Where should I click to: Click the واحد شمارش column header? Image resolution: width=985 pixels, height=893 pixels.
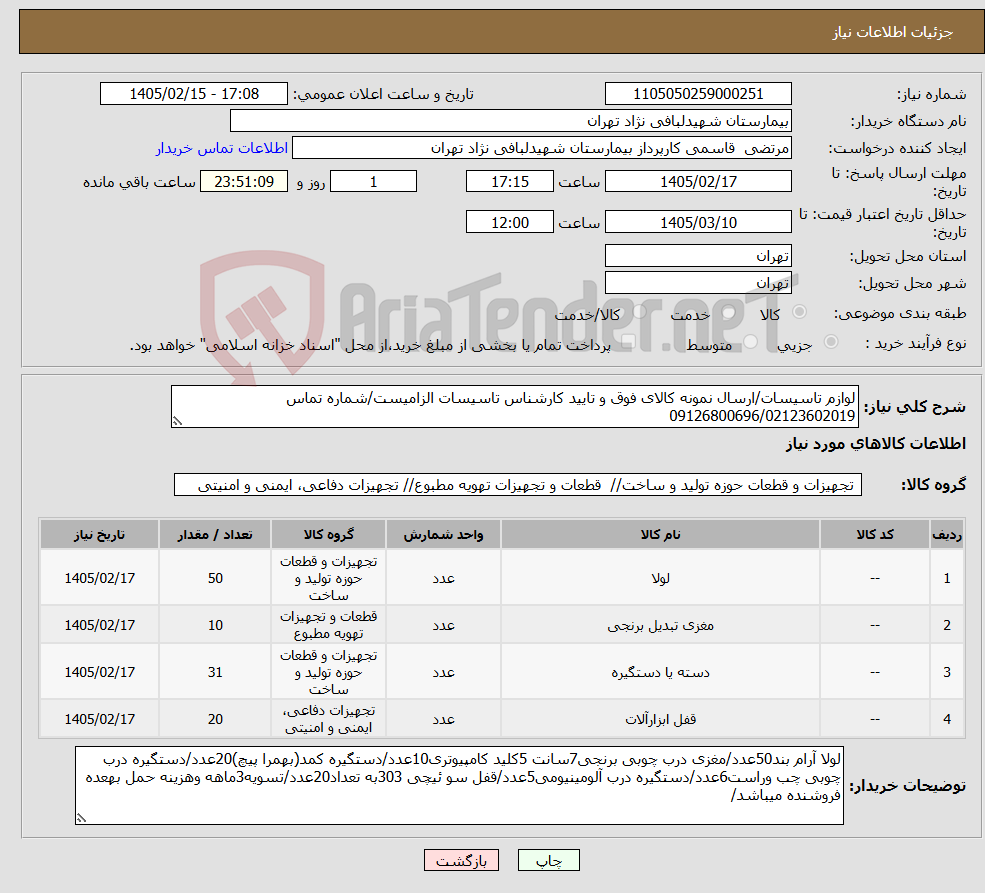pos(443,534)
